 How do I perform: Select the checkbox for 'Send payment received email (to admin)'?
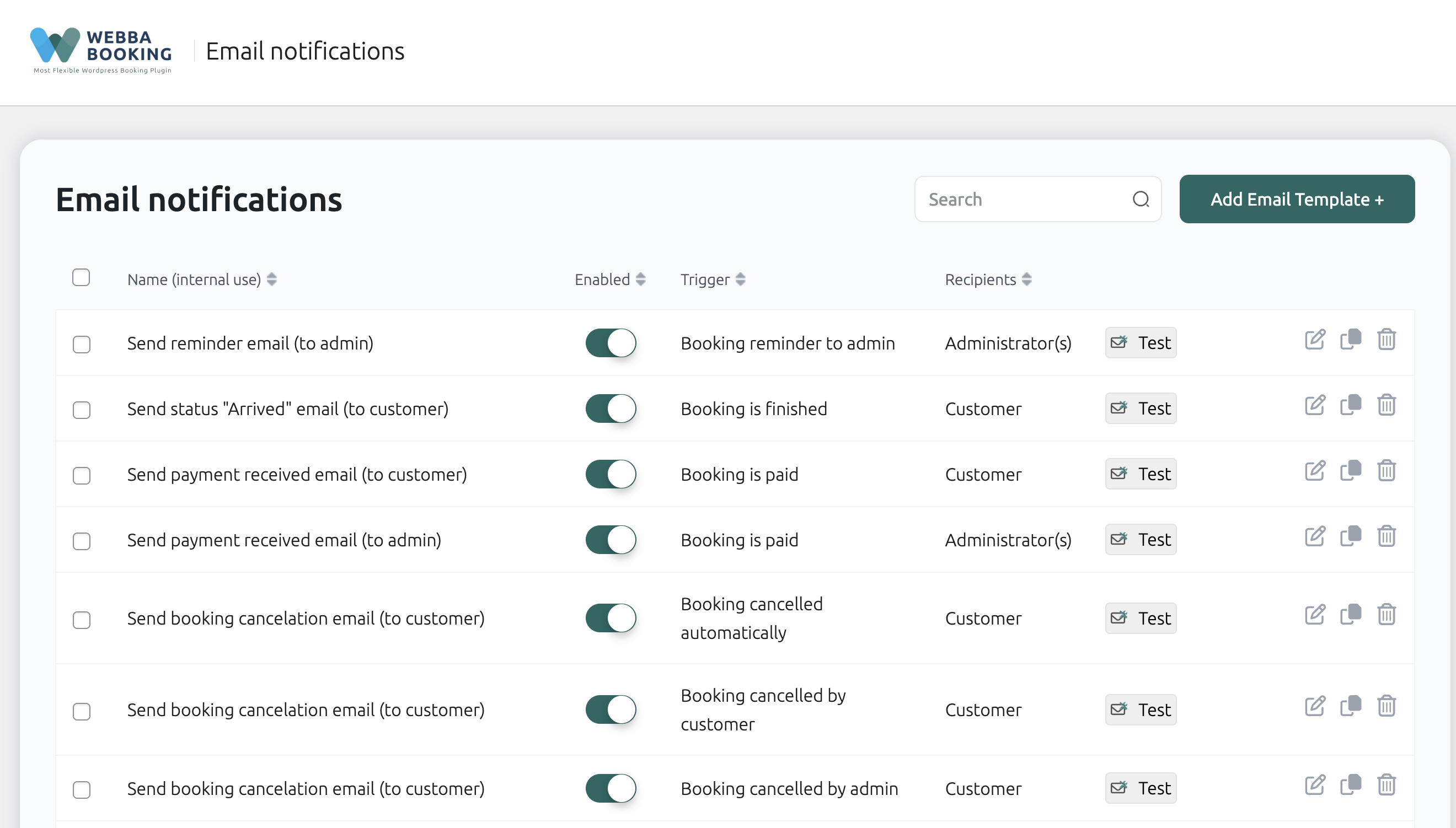click(81, 541)
